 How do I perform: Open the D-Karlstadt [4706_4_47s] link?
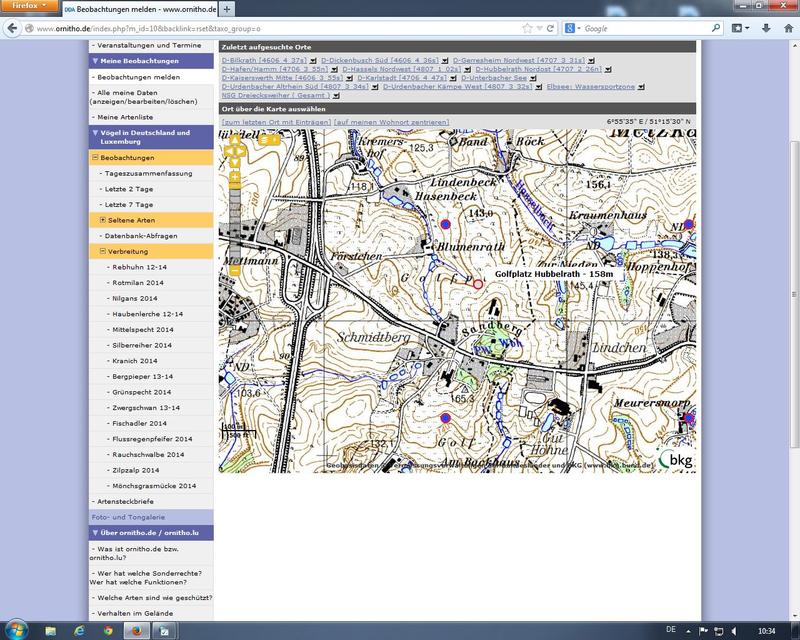[x=402, y=78]
